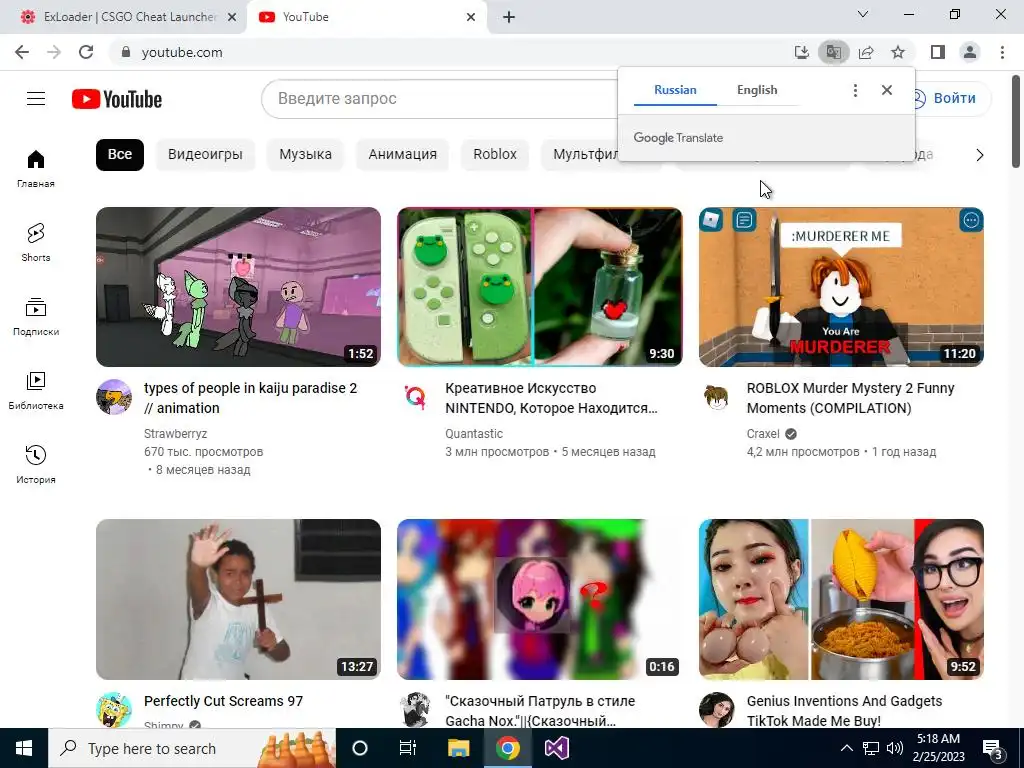
Task: Select the Roblox filter chip
Action: click(x=494, y=154)
